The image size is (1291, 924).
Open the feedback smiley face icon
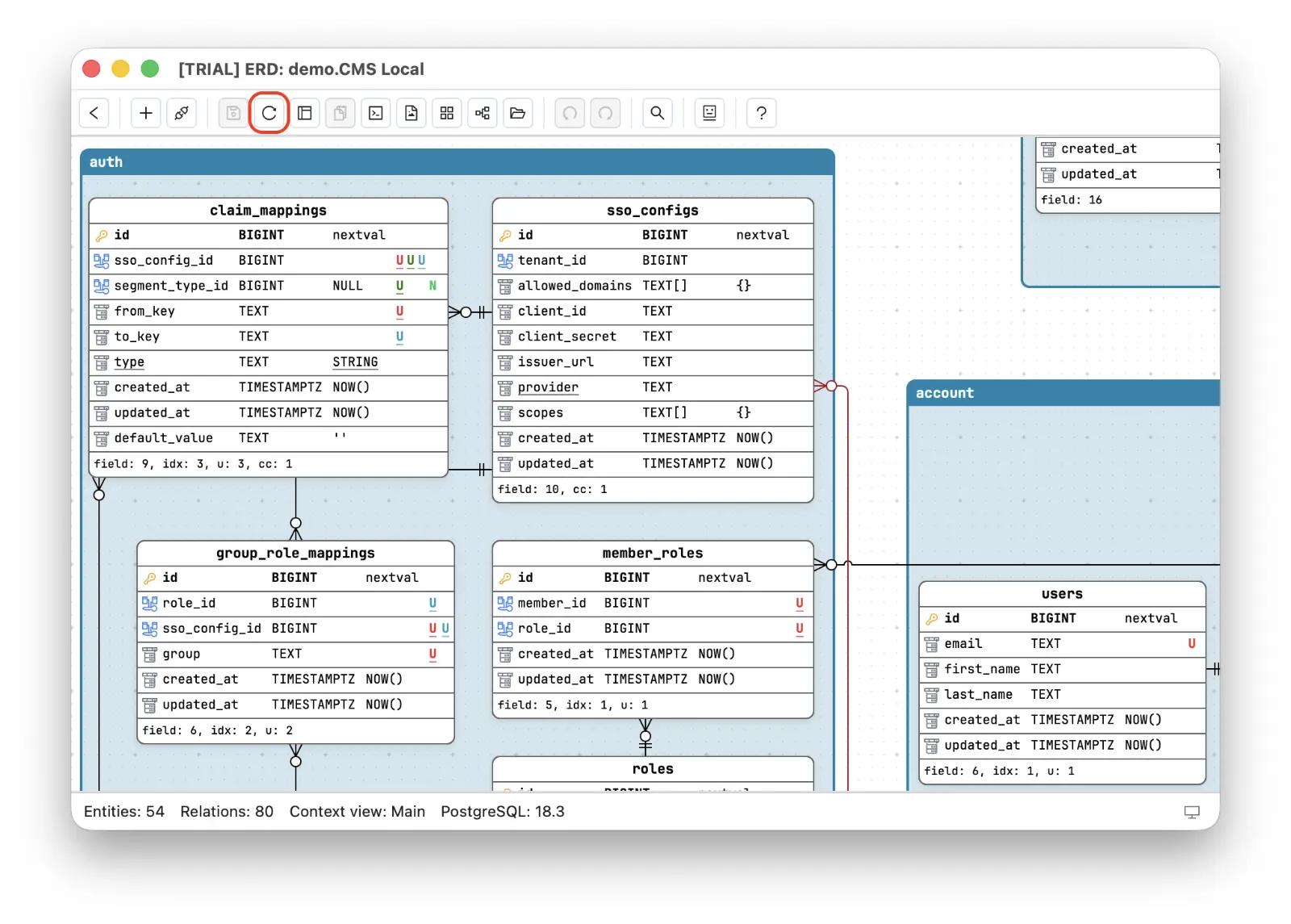tap(709, 113)
